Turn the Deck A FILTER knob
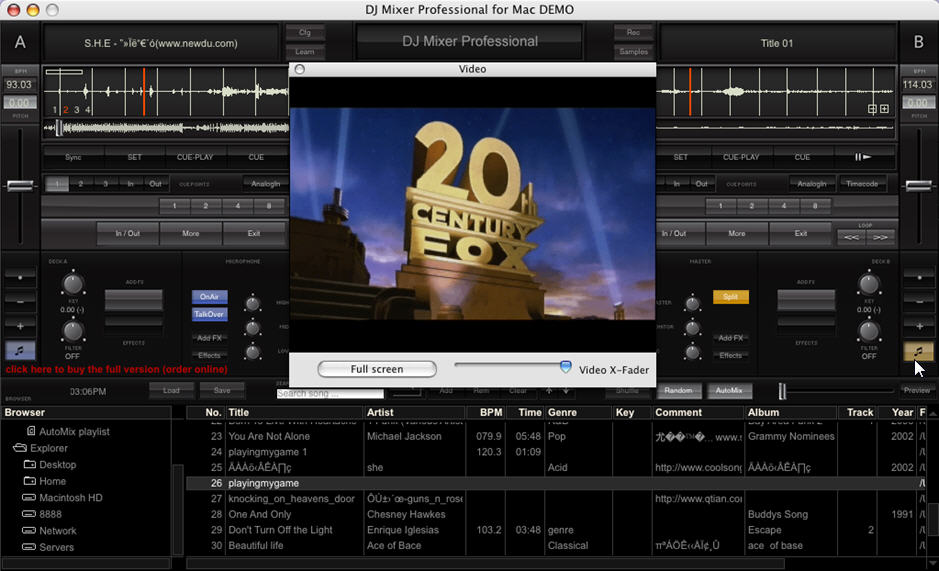The image size is (939, 571). (x=72, y=331)
